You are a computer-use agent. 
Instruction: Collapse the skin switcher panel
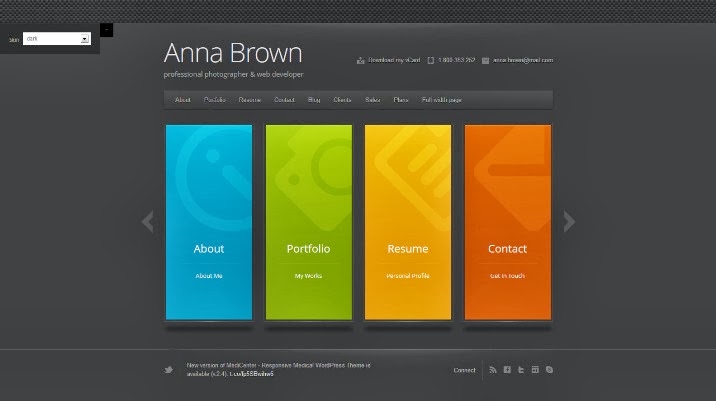point(106,30)
